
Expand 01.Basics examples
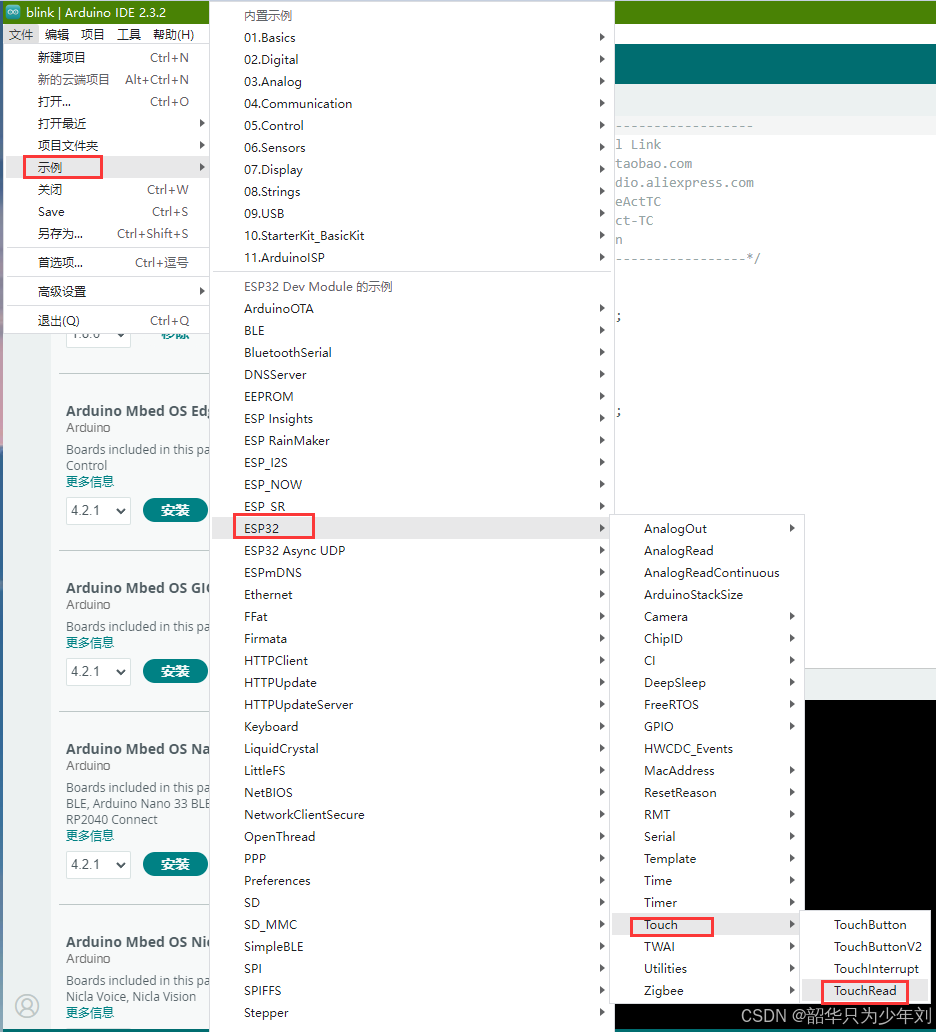coord(413,38)
